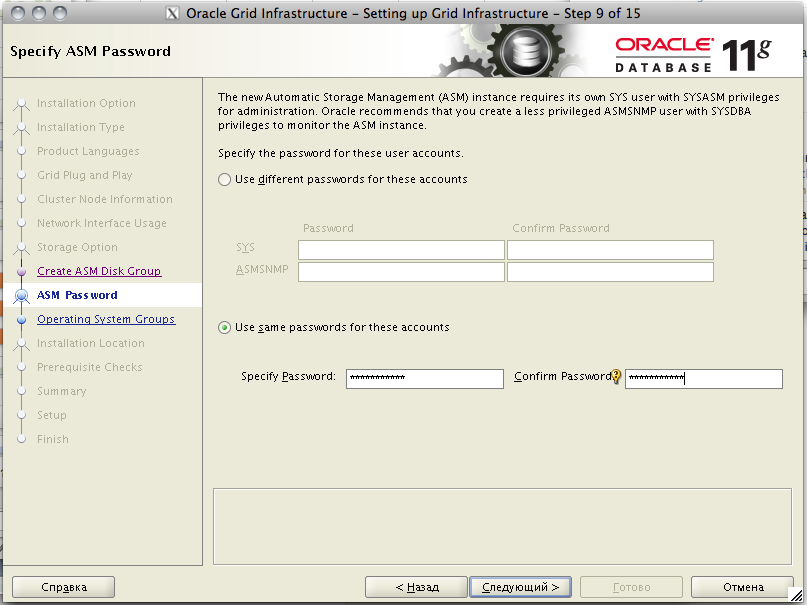Viewport: 807px width, 605px height.
Task: Select Use same passwords for these accounts
Action: point(224,328)
